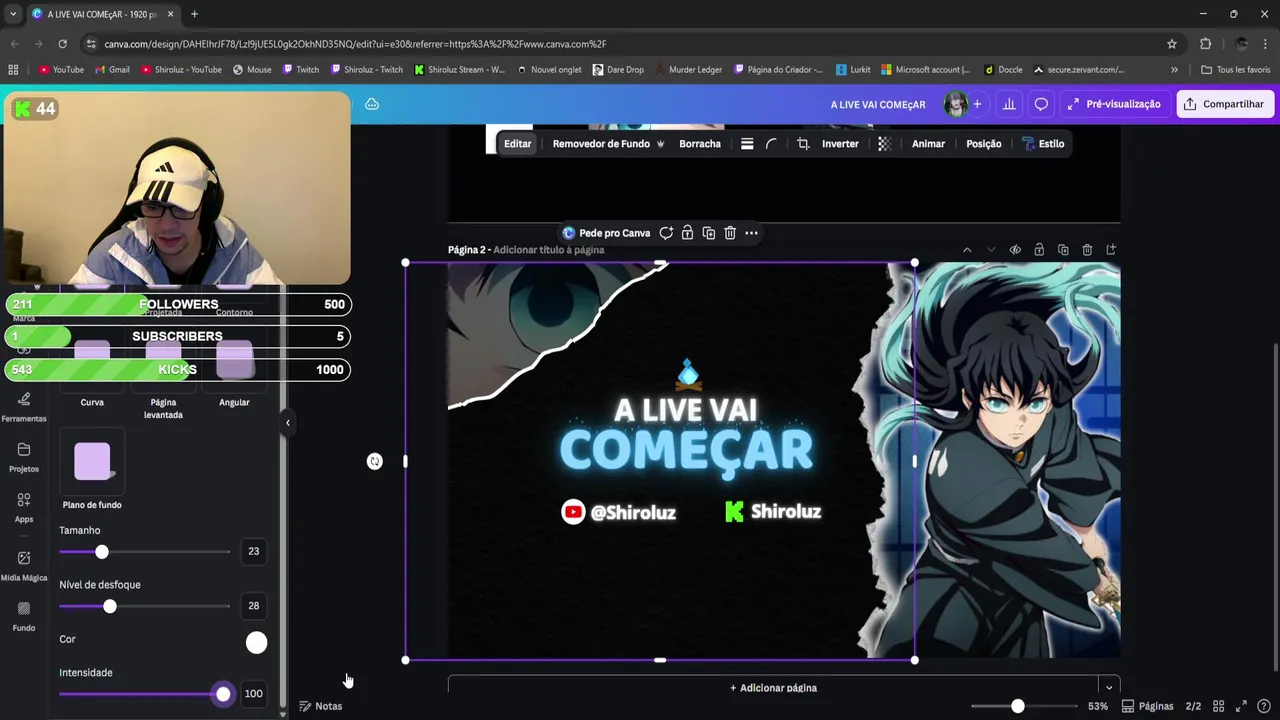The image size is (1280, 720).
Task: Open the Fundo sidebar panel
Action: tap(24, 616)
